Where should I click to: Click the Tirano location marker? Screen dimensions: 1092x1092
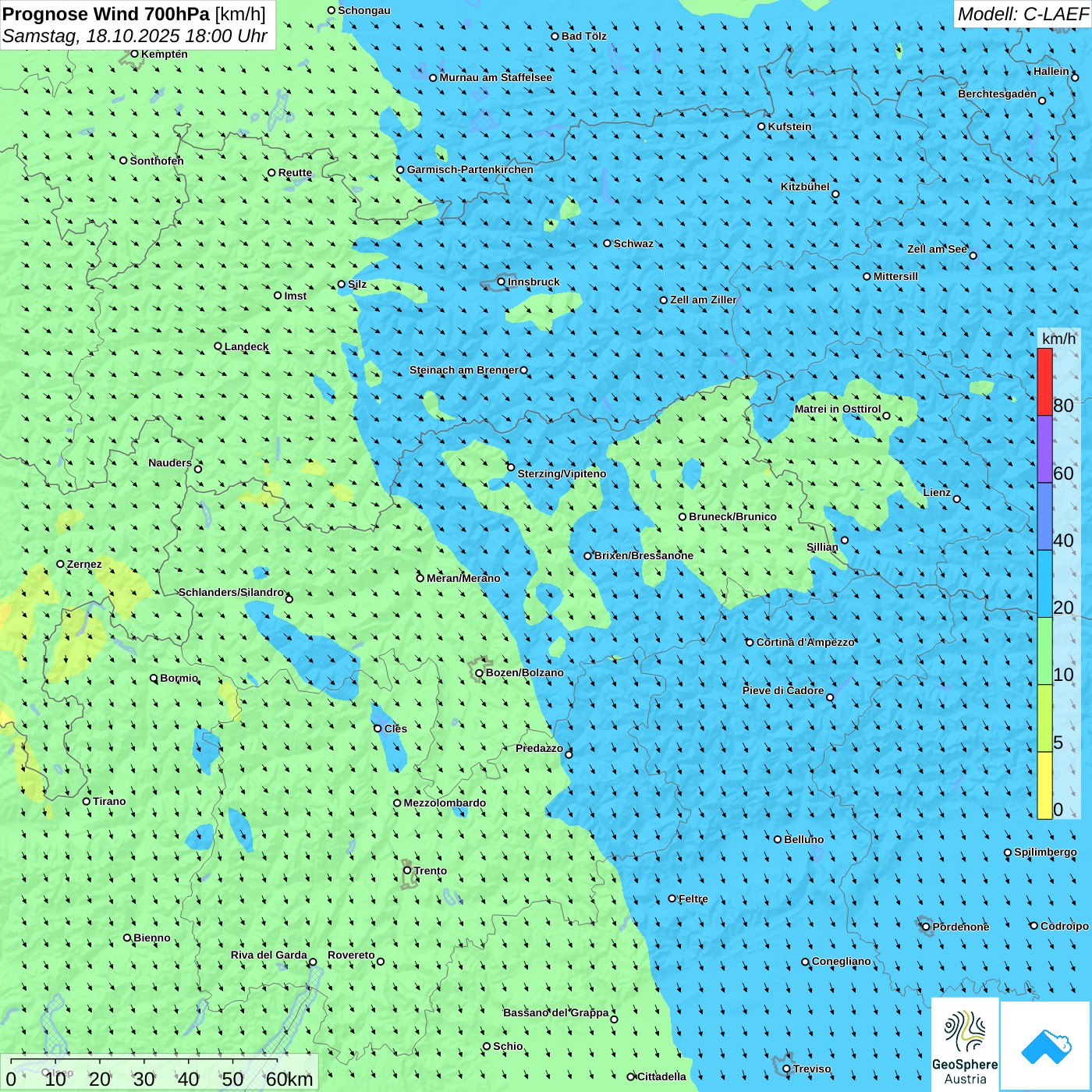pyautogui.click(x=87, y=801)
